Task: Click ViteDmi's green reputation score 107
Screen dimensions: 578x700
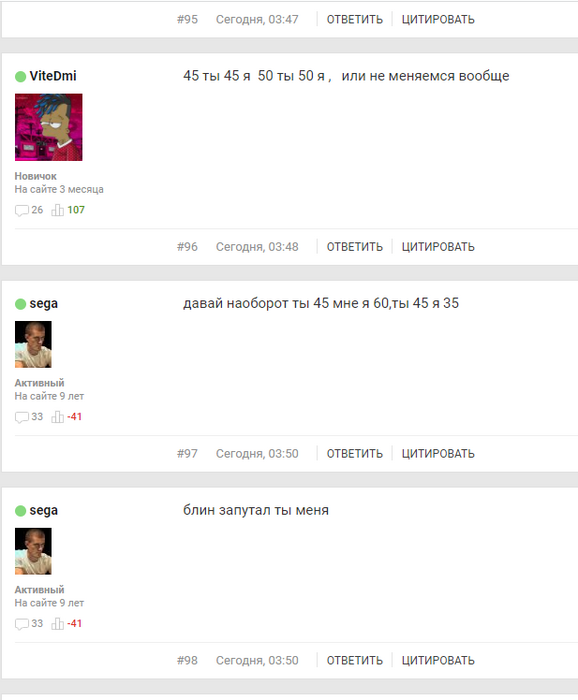Action: point(76,210)
